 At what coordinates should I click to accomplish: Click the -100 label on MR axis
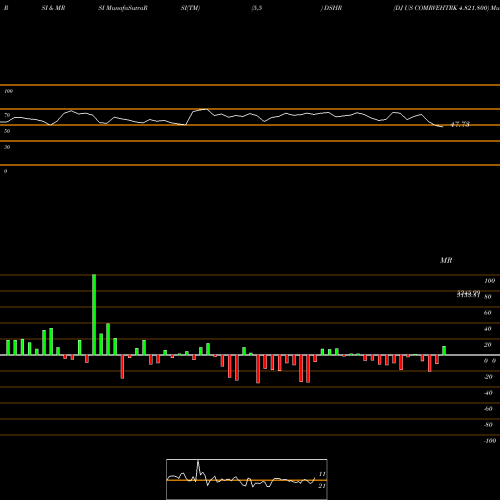coord(490,441)
